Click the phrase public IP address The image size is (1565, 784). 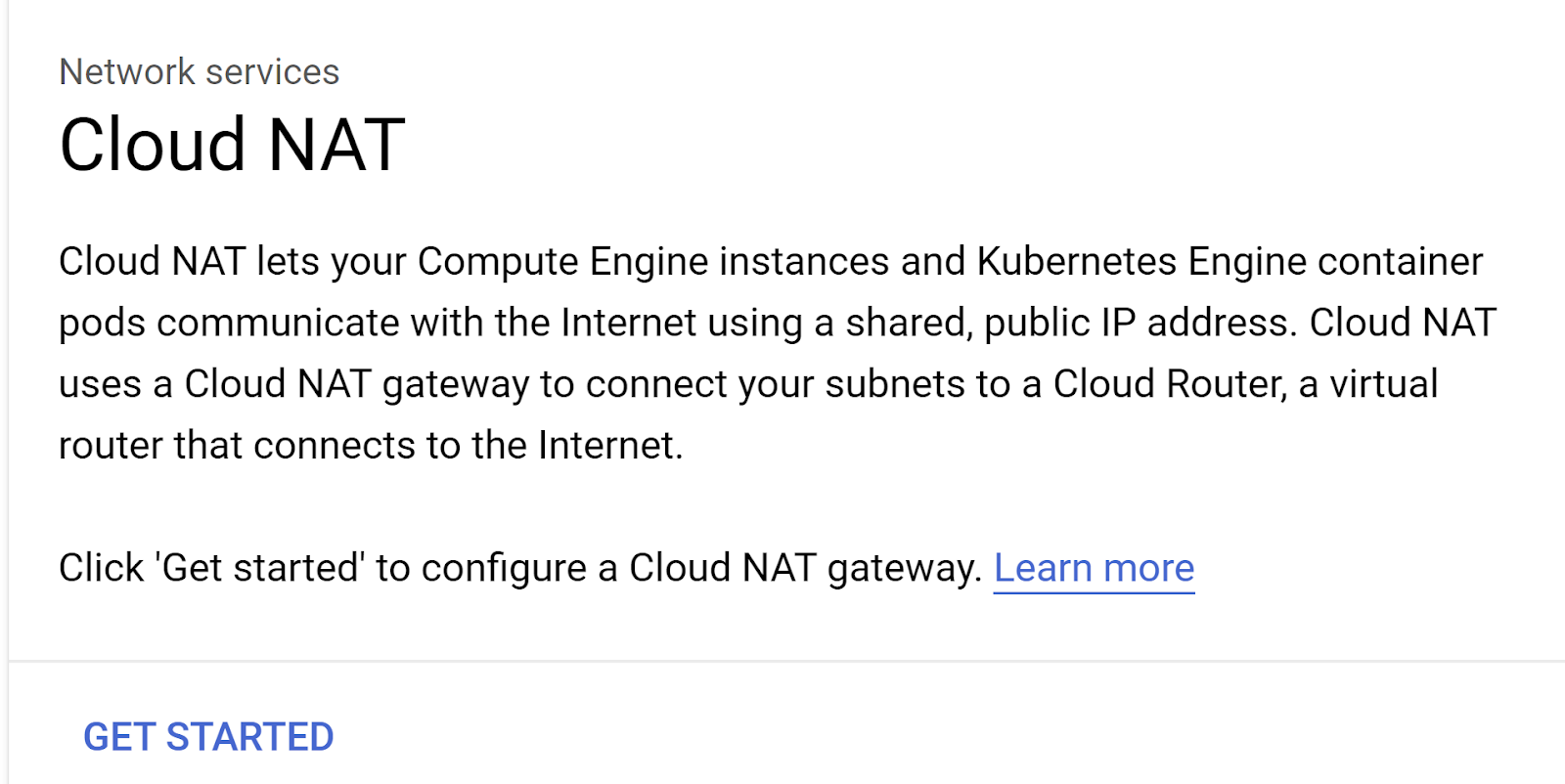click(x=1138, y=324)
